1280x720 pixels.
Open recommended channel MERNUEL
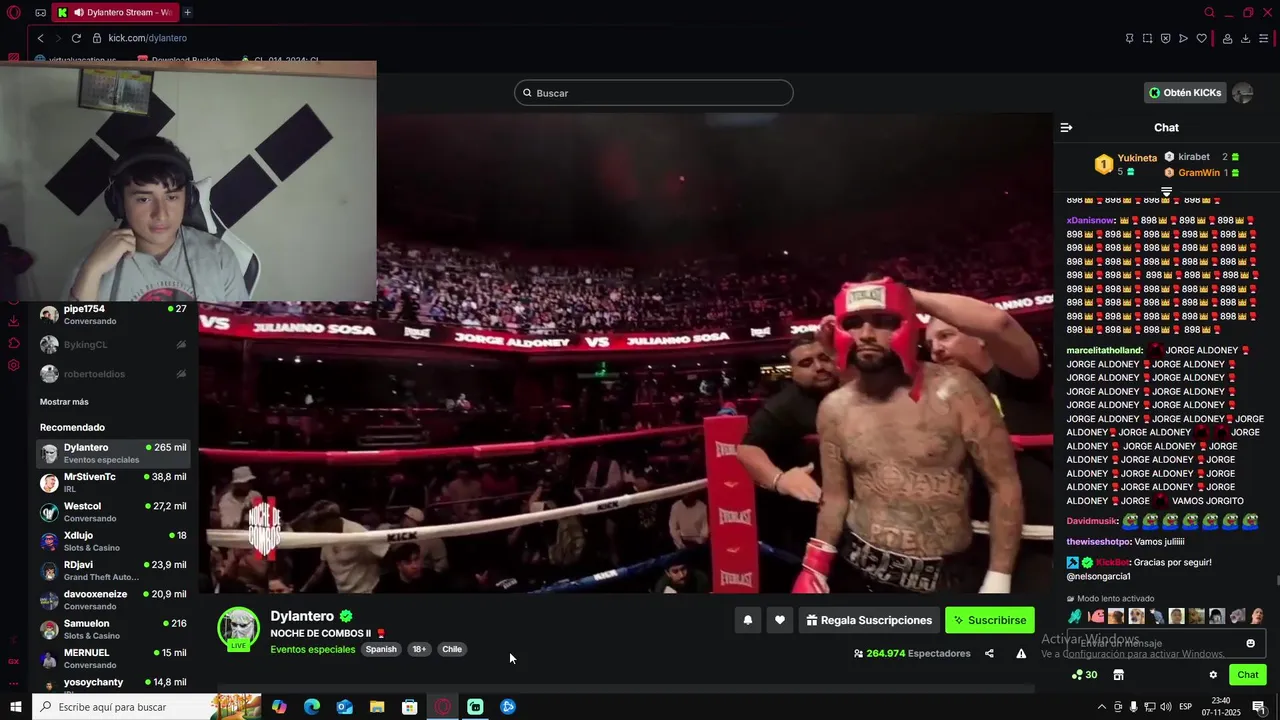point(113,658)
